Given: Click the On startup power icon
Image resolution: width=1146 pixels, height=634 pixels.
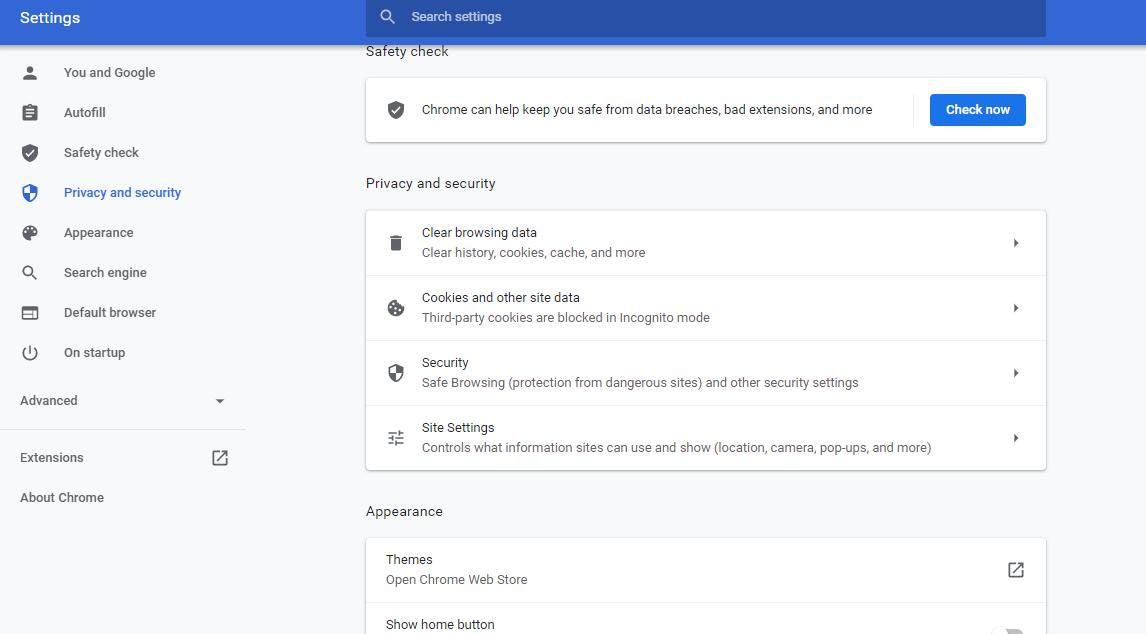Looking at the screenshot, I should point(30,352).
